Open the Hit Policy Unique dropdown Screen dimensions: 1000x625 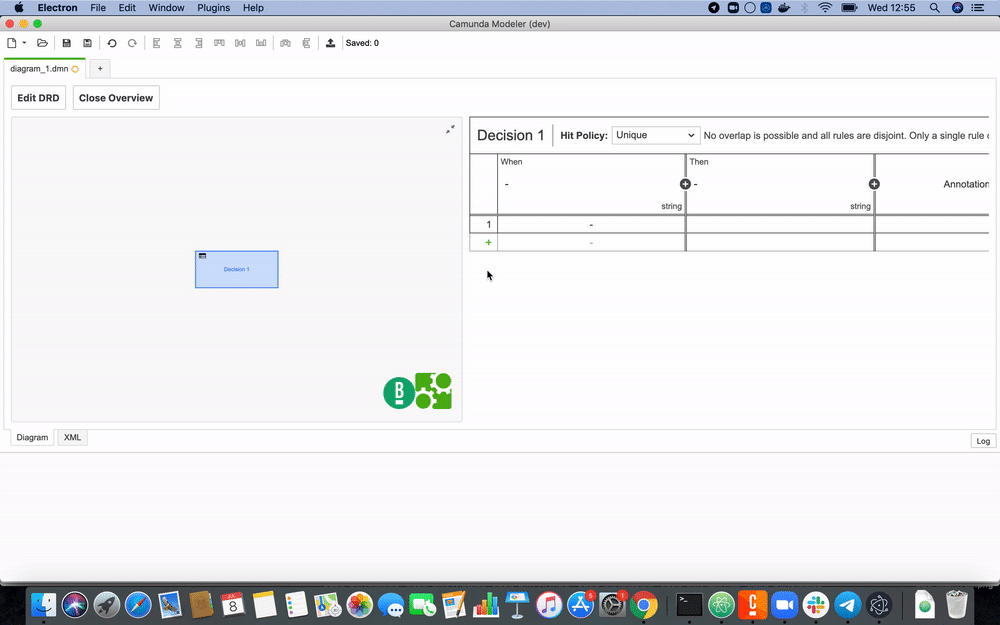pos(656,135)
